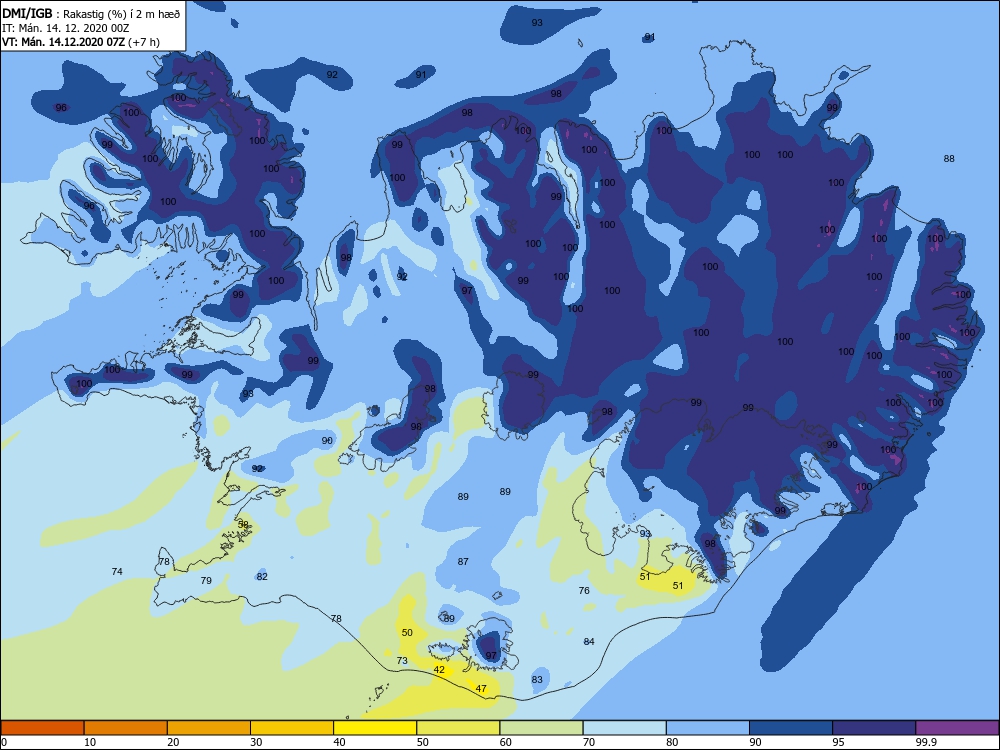
Task: Click the '80' legend label
Action: coord(672,742)
